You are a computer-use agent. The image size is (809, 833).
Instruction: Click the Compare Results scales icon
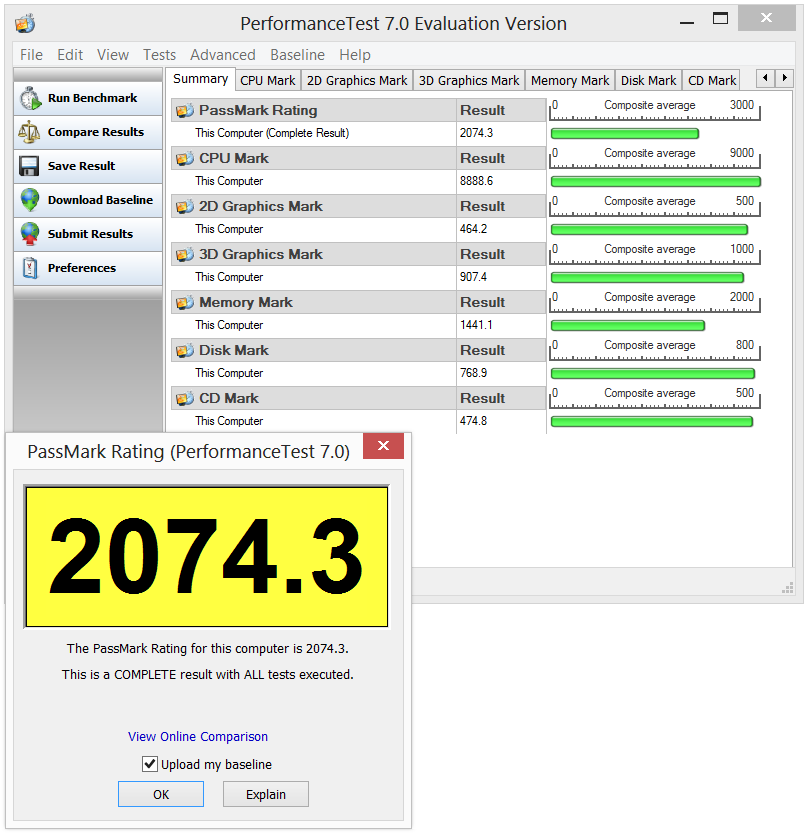click(x=29, y=132)
